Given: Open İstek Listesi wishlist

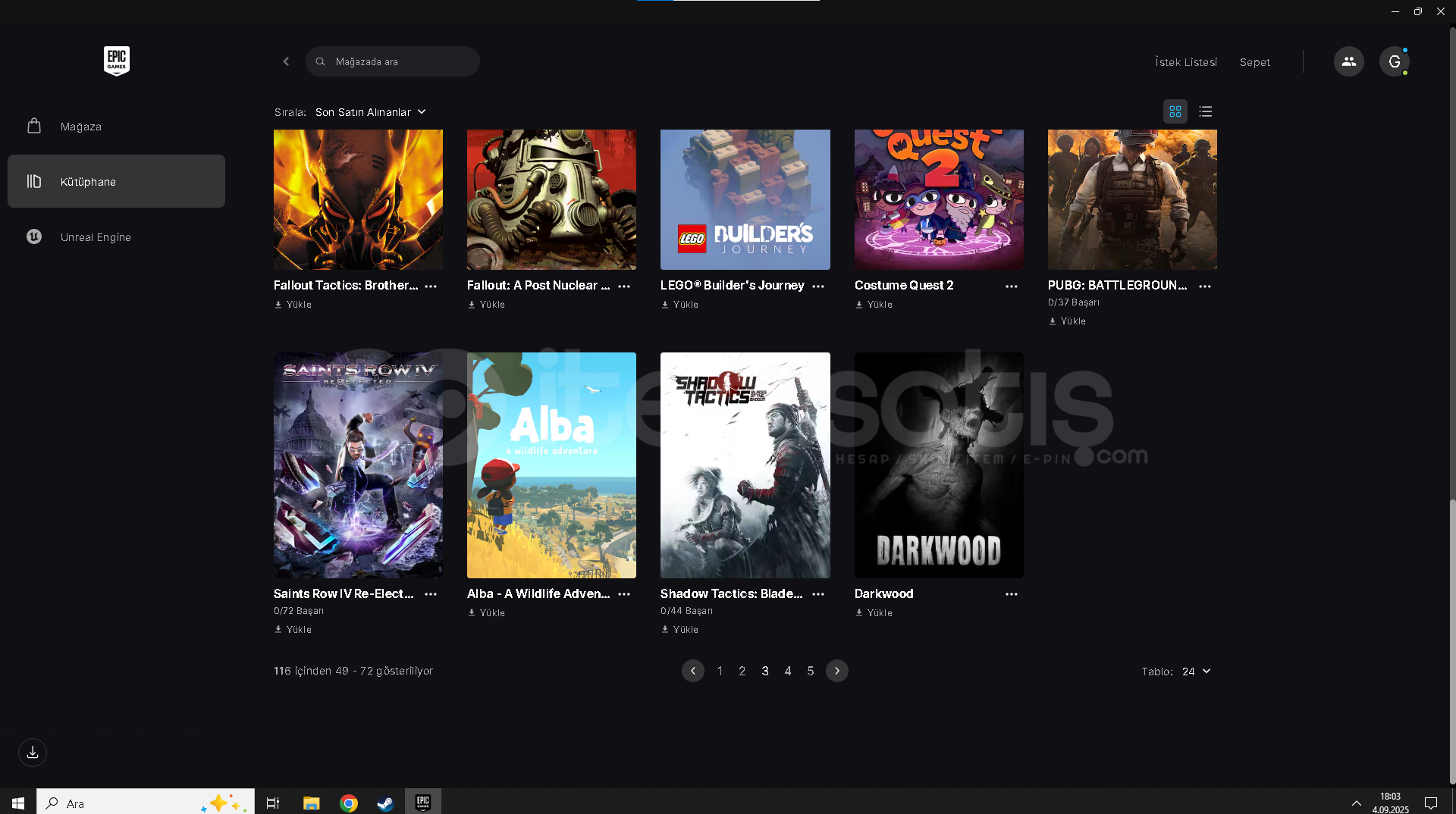Looking at the screenshot, I should pyautogui.click(x=1186, y=62).
